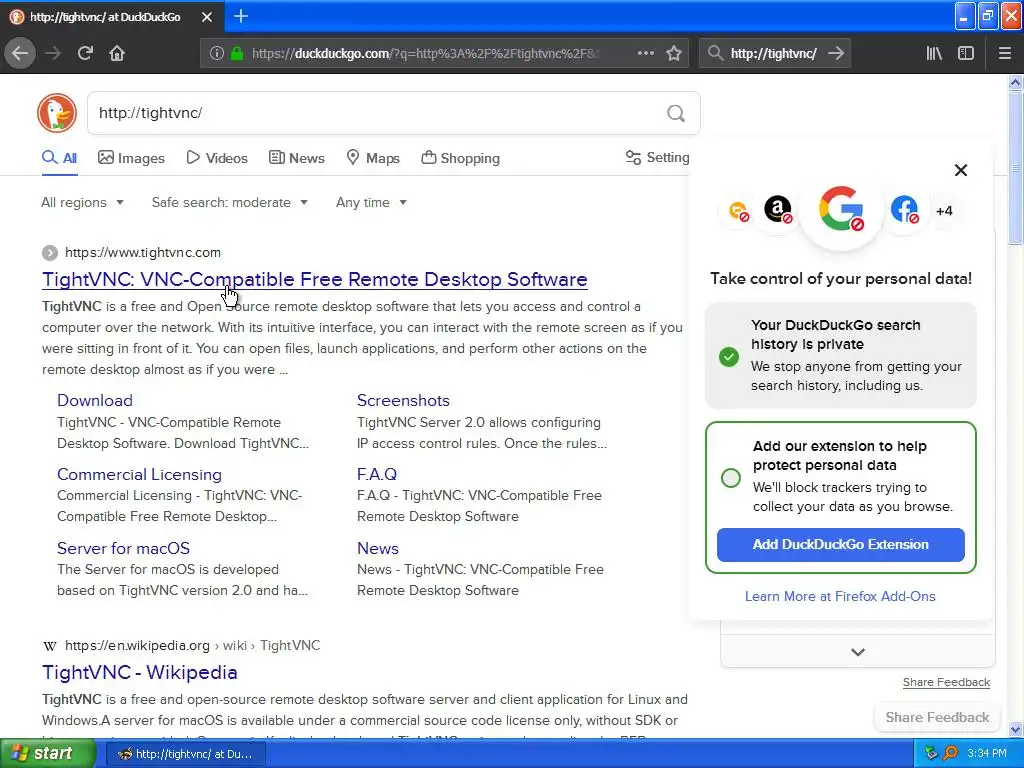
Task: Open the Firefox hamburger menu
Action: [1004, 53]
